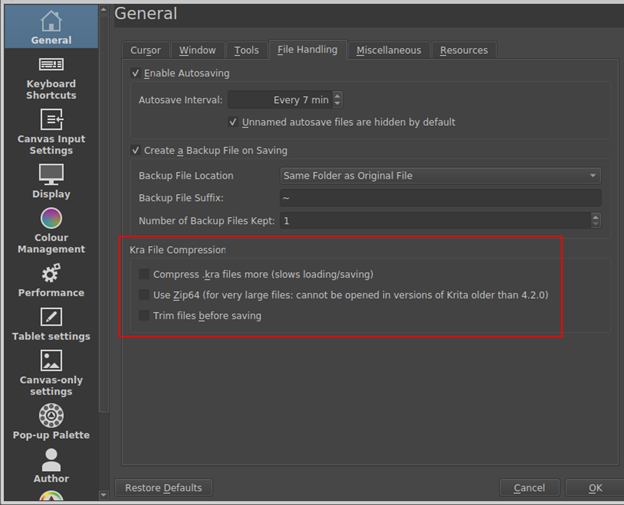The image size is (624, 505).
Task: Click the Autosave Interval value field
Action: pos(281,100)
